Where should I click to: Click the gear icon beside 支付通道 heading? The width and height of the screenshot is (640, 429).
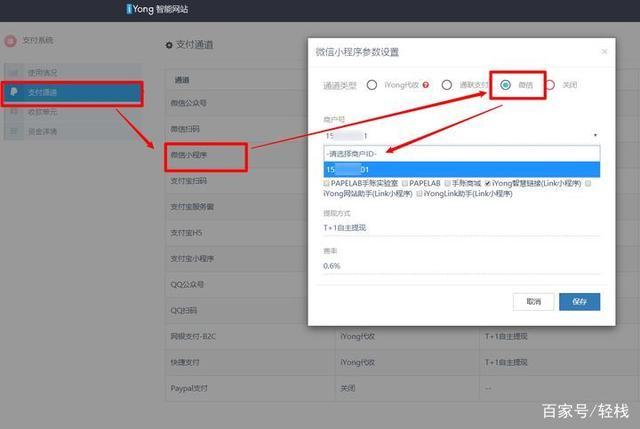click(x=168, y=46)
